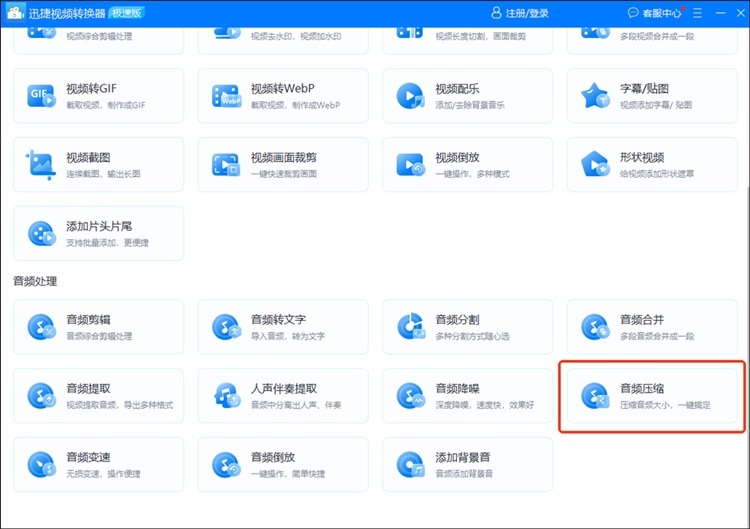Click the 音频转文字 icon
Viewport: 750px width, 529px height.
[x=226, y=327]
